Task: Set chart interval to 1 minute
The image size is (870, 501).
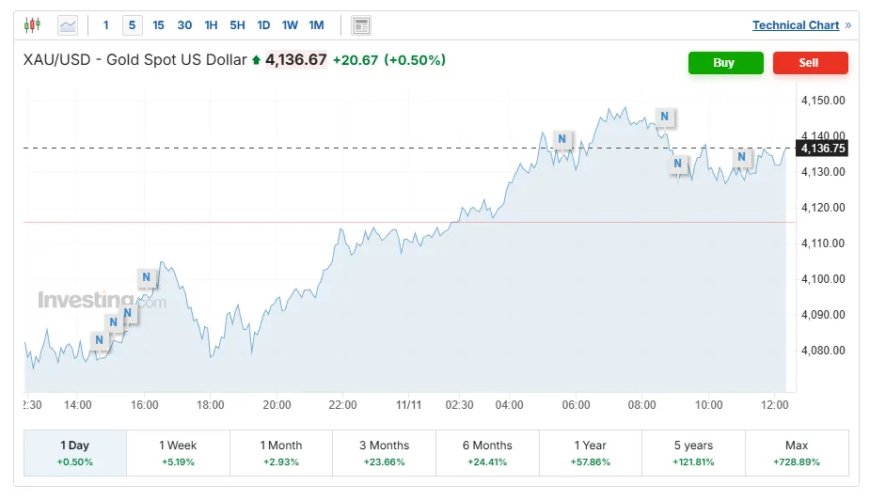Action: pyautogui.click(x=106, y=25)
